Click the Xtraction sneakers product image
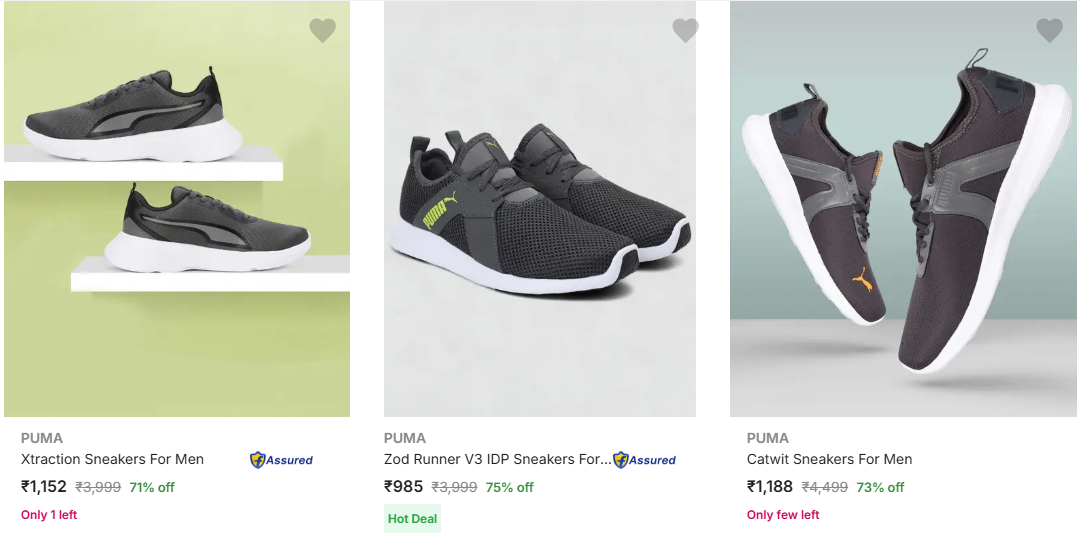Screen dimensions: 1081x539 click(177, 209)
